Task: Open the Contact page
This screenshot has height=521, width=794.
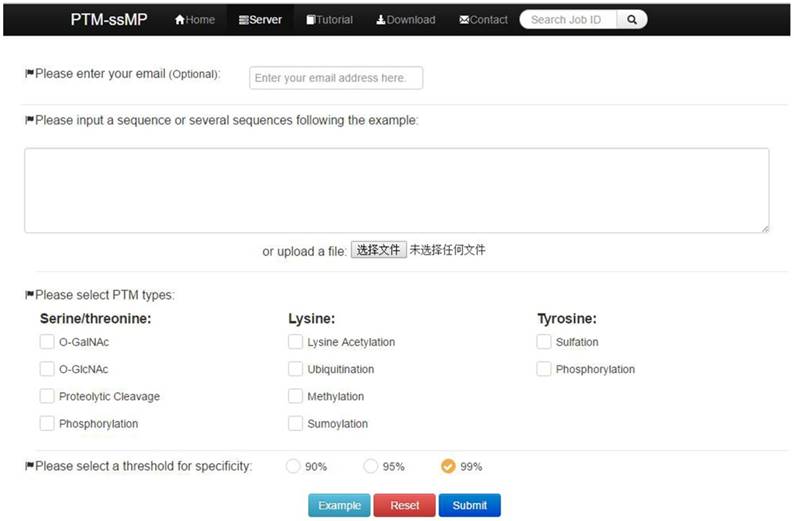Action: (483, 20)
